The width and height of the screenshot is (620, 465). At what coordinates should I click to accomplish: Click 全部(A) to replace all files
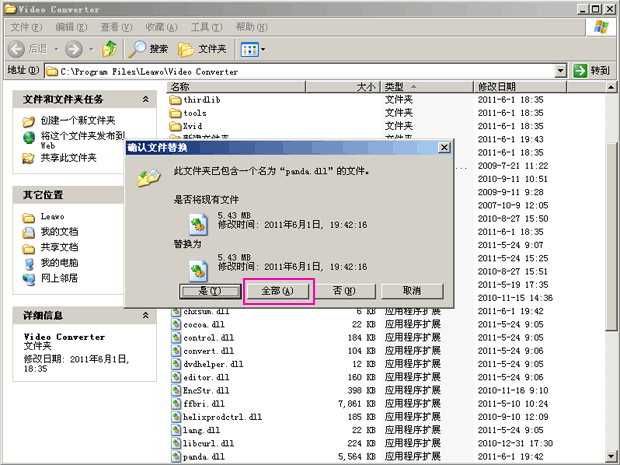tap(278, 291)
